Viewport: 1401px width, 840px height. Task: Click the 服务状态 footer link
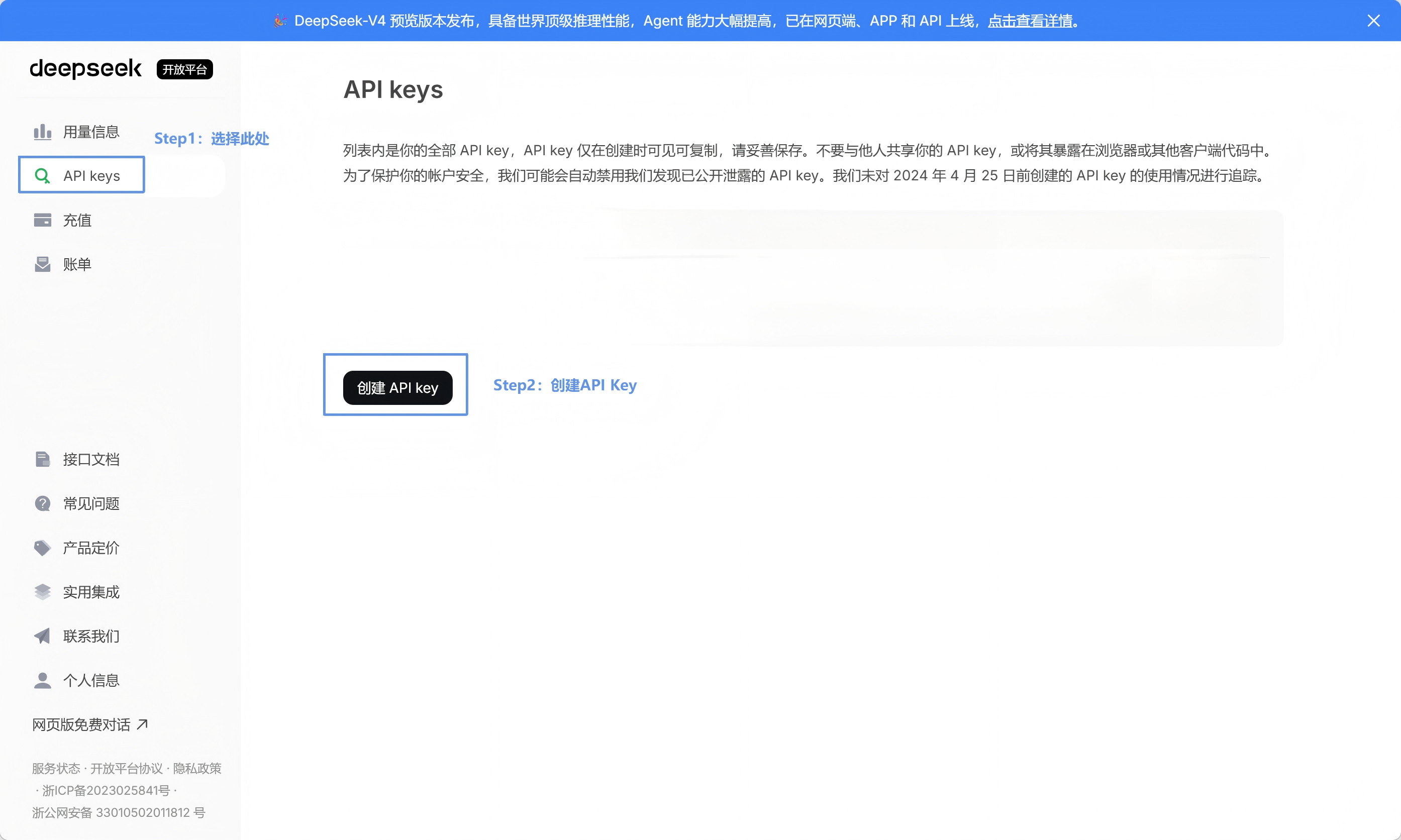point(56,768)
